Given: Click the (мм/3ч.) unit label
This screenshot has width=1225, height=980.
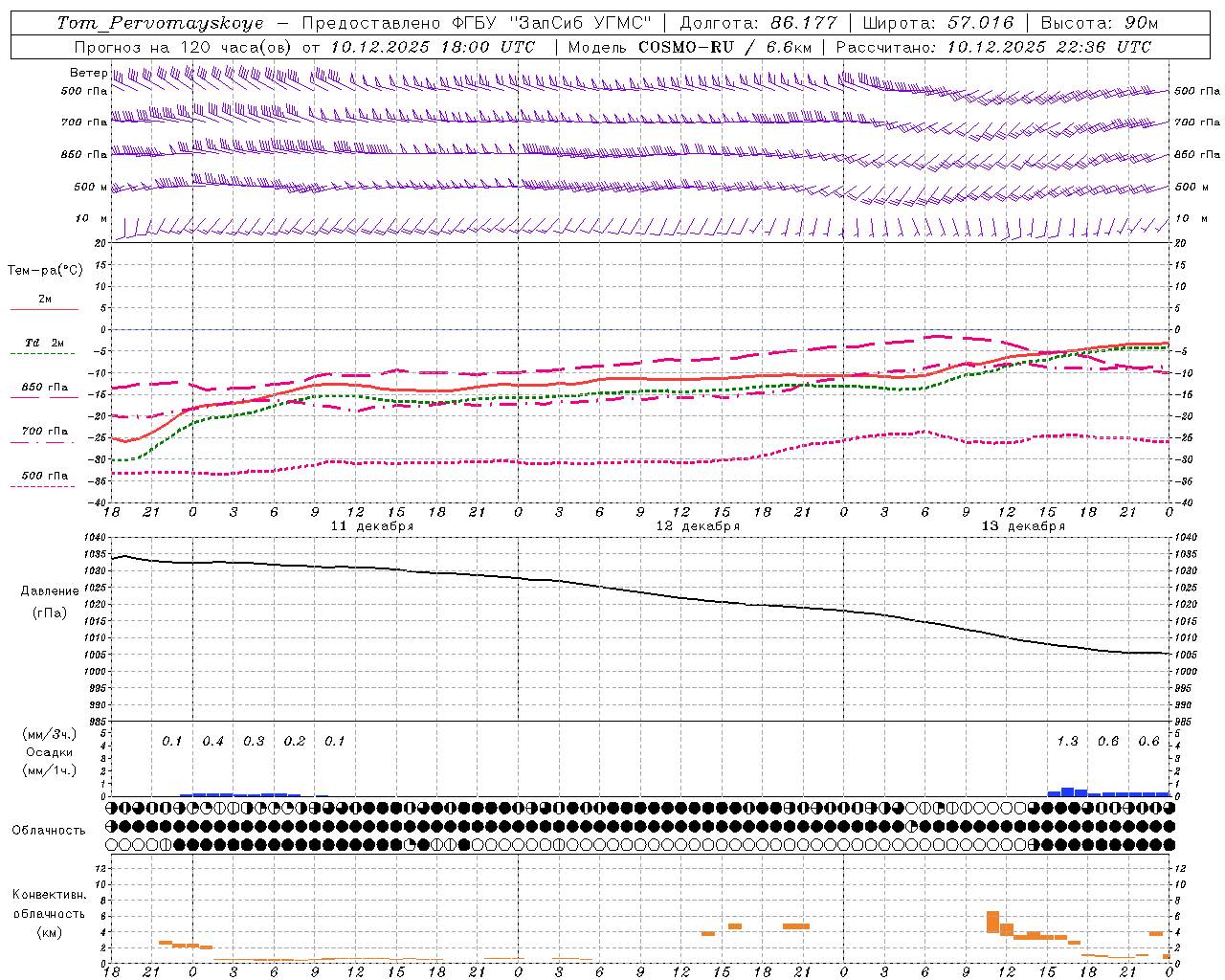Looking at the screenshot, I should [x=50, y=734].
